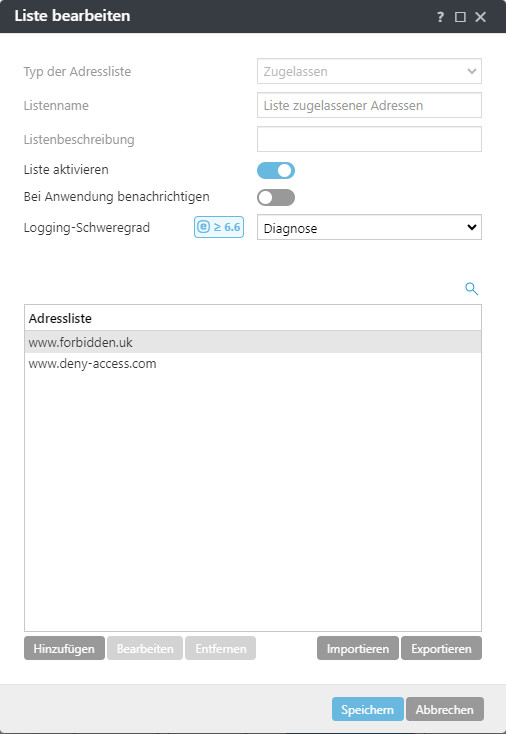Click the Bearbeiten button
Viewport: 506px width, 734px height.
[x=145, y=648]
